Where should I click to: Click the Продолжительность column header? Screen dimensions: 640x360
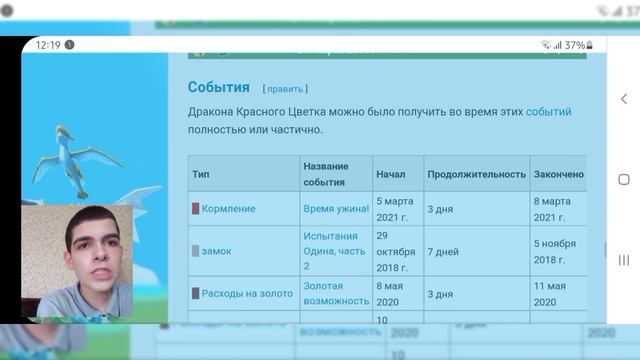[476, 174]
